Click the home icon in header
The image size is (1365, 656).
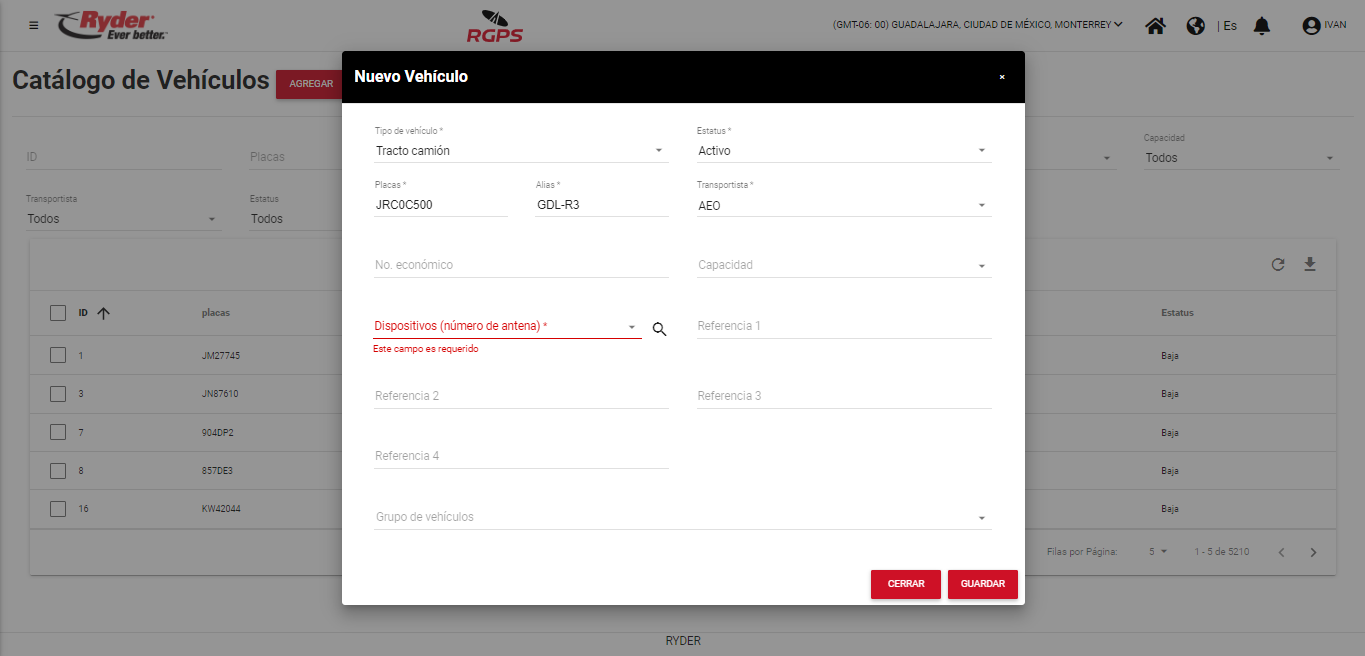(1155, 26)
